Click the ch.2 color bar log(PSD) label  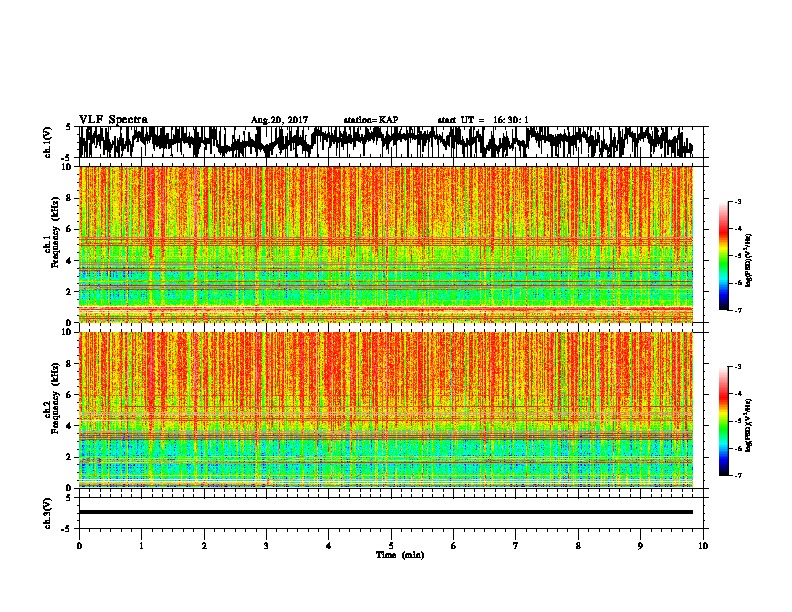coord(749,425)
